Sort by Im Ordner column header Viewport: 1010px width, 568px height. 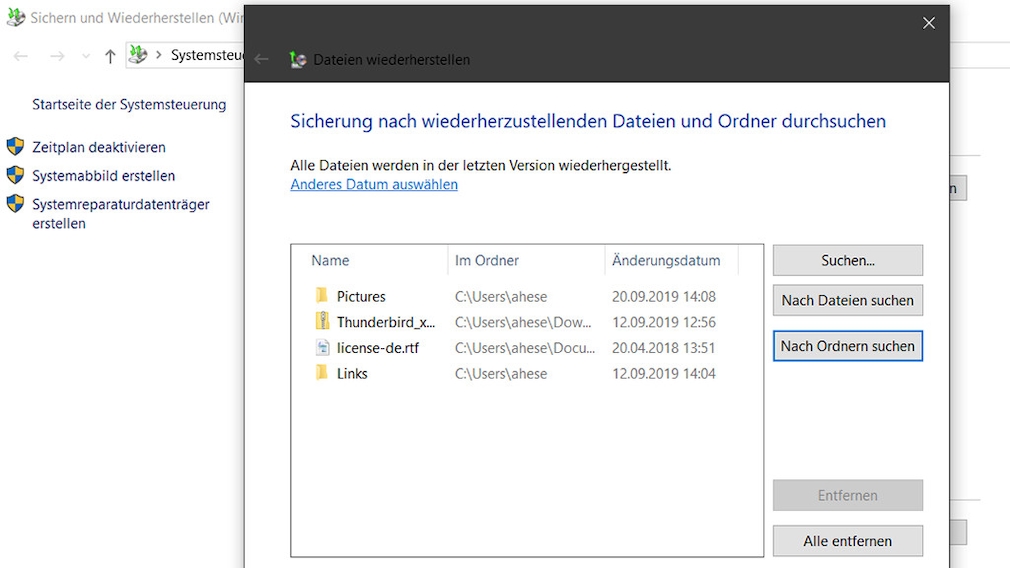click(x=487, y=260)
